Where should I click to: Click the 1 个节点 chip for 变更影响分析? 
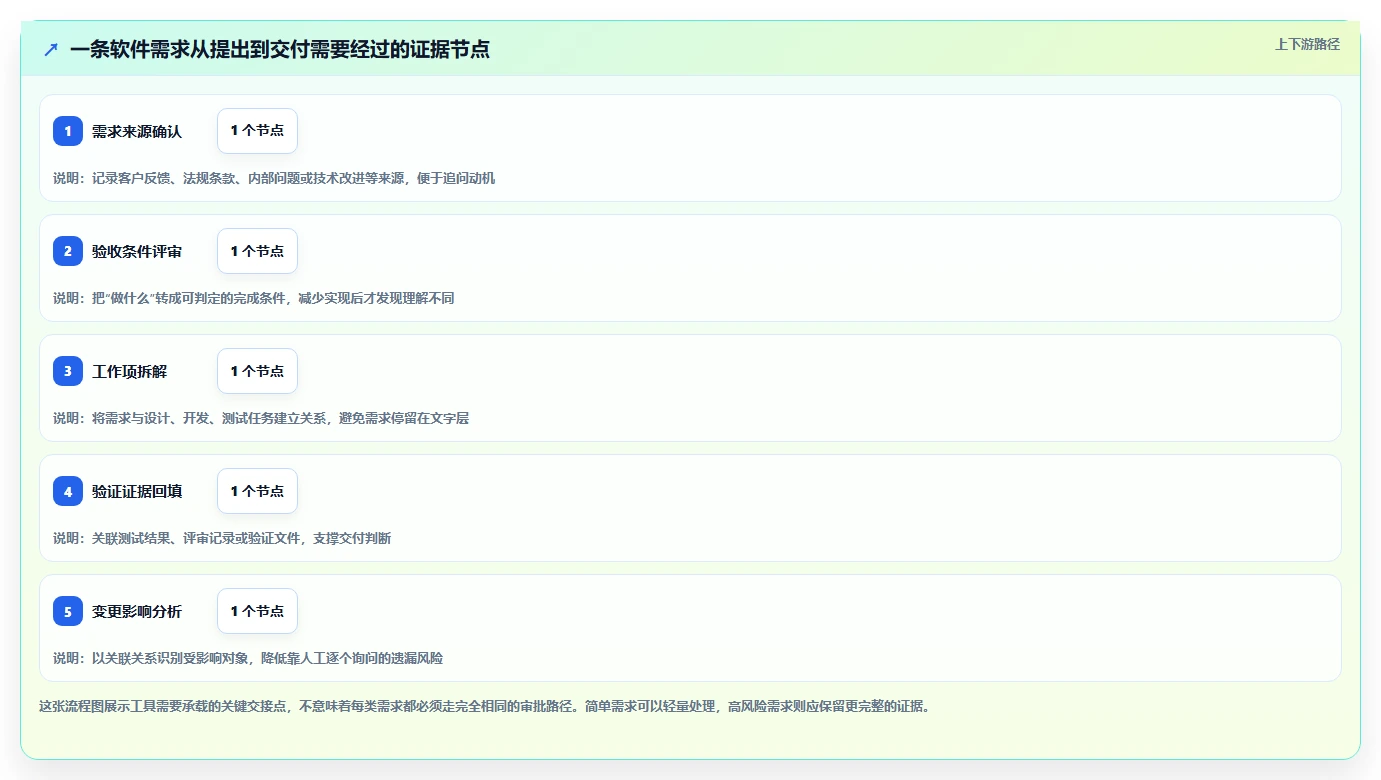tap(257, 611)
